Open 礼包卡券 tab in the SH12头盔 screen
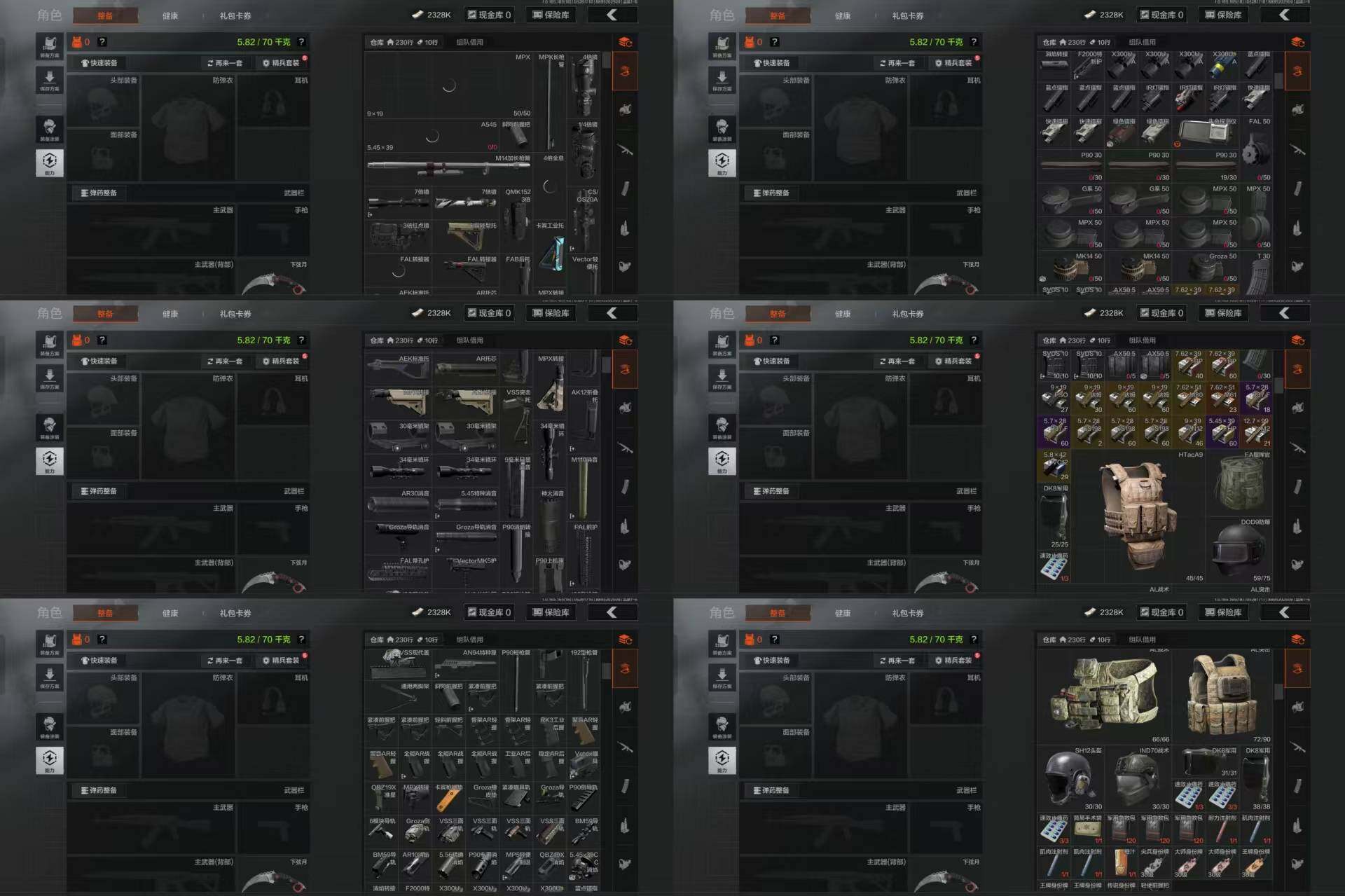 pyautogui.click(x=907, y=613)
